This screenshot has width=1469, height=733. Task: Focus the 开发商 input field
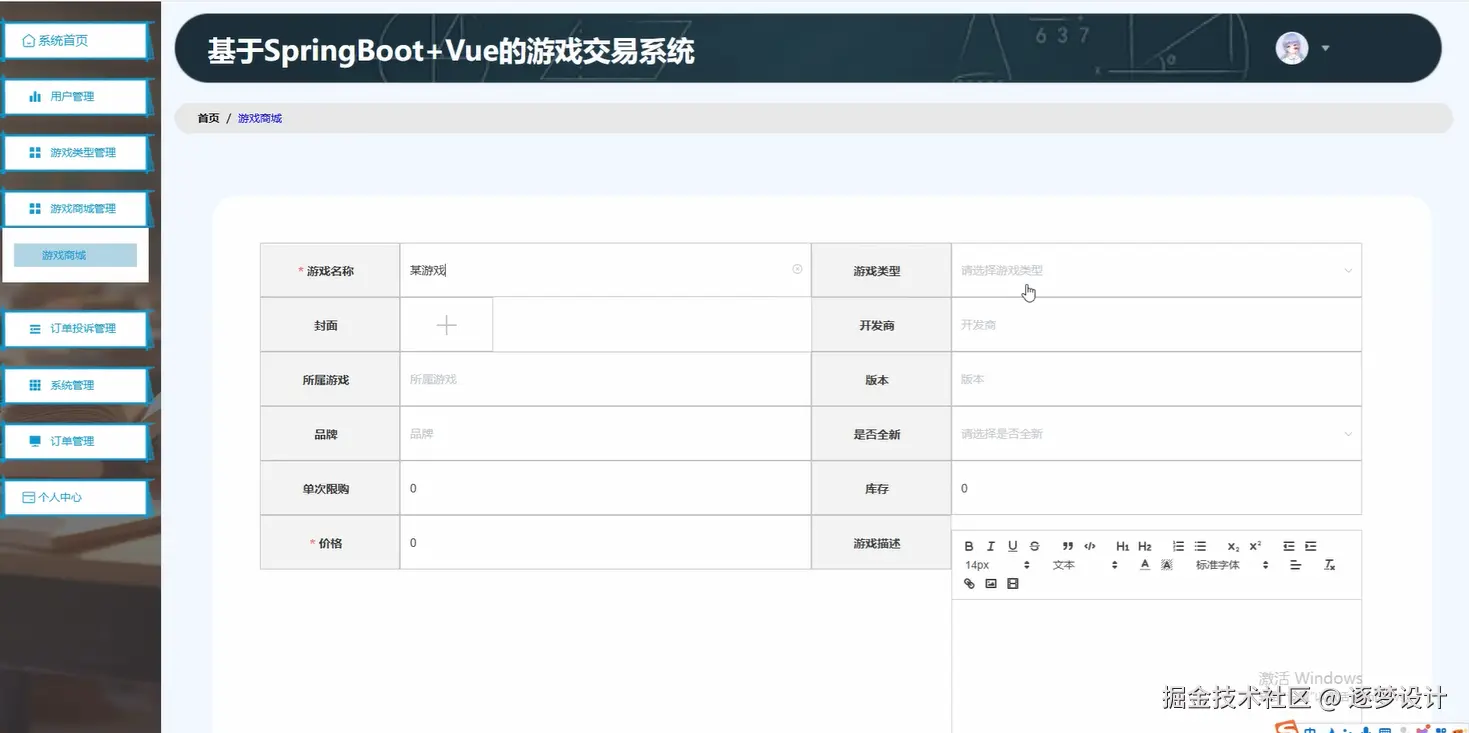tap(1156, 325)
